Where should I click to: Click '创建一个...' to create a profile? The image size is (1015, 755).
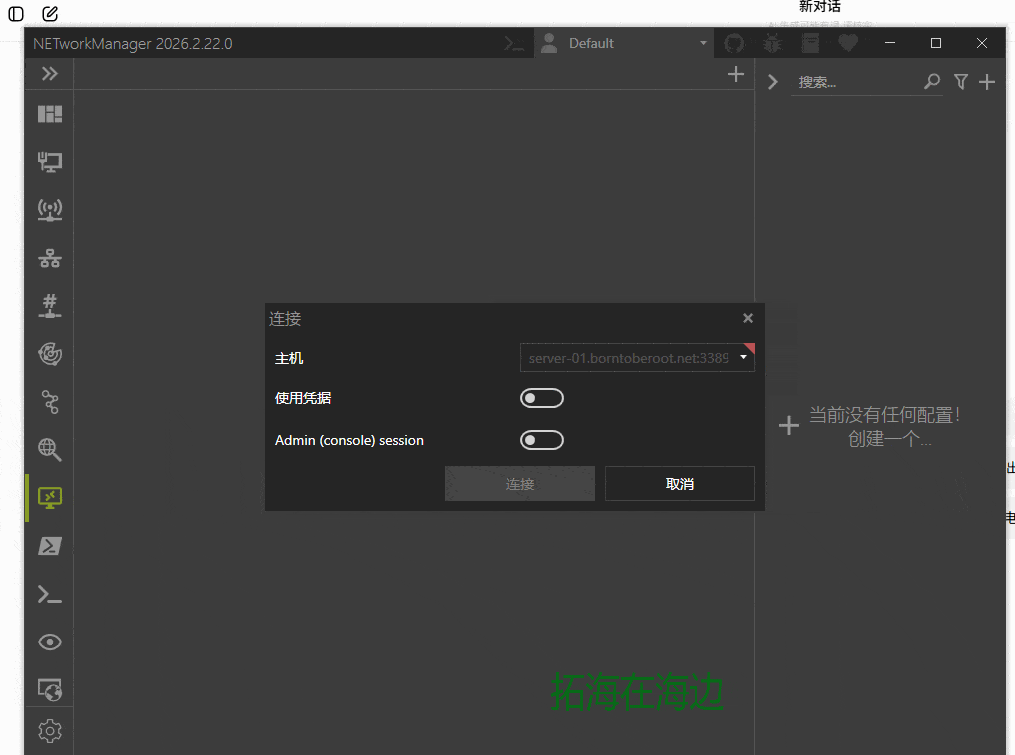point(890,439)
